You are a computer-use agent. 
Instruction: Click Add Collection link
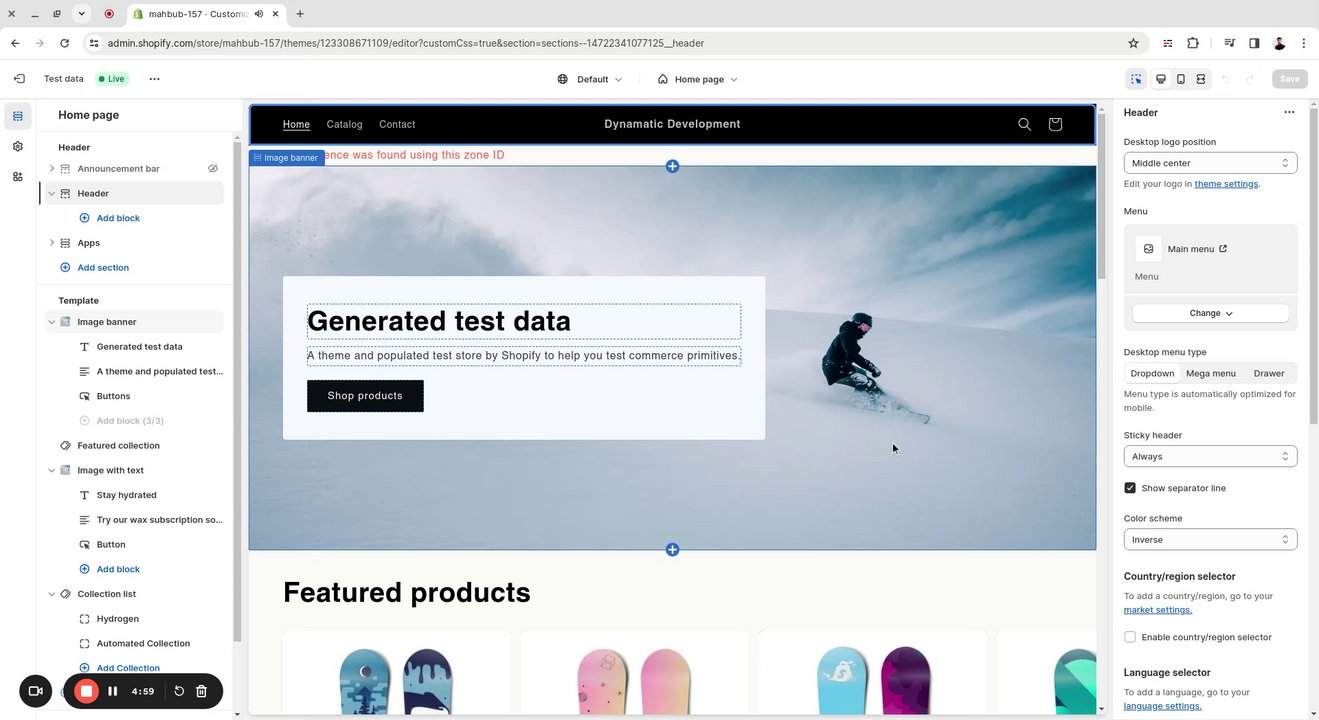tap(128, 668)
